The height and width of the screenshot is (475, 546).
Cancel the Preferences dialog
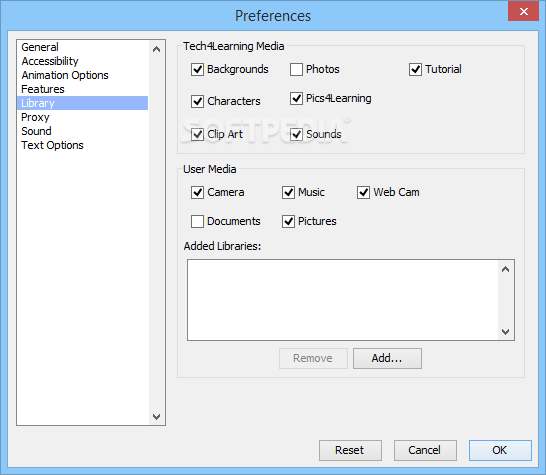(425, 450)
